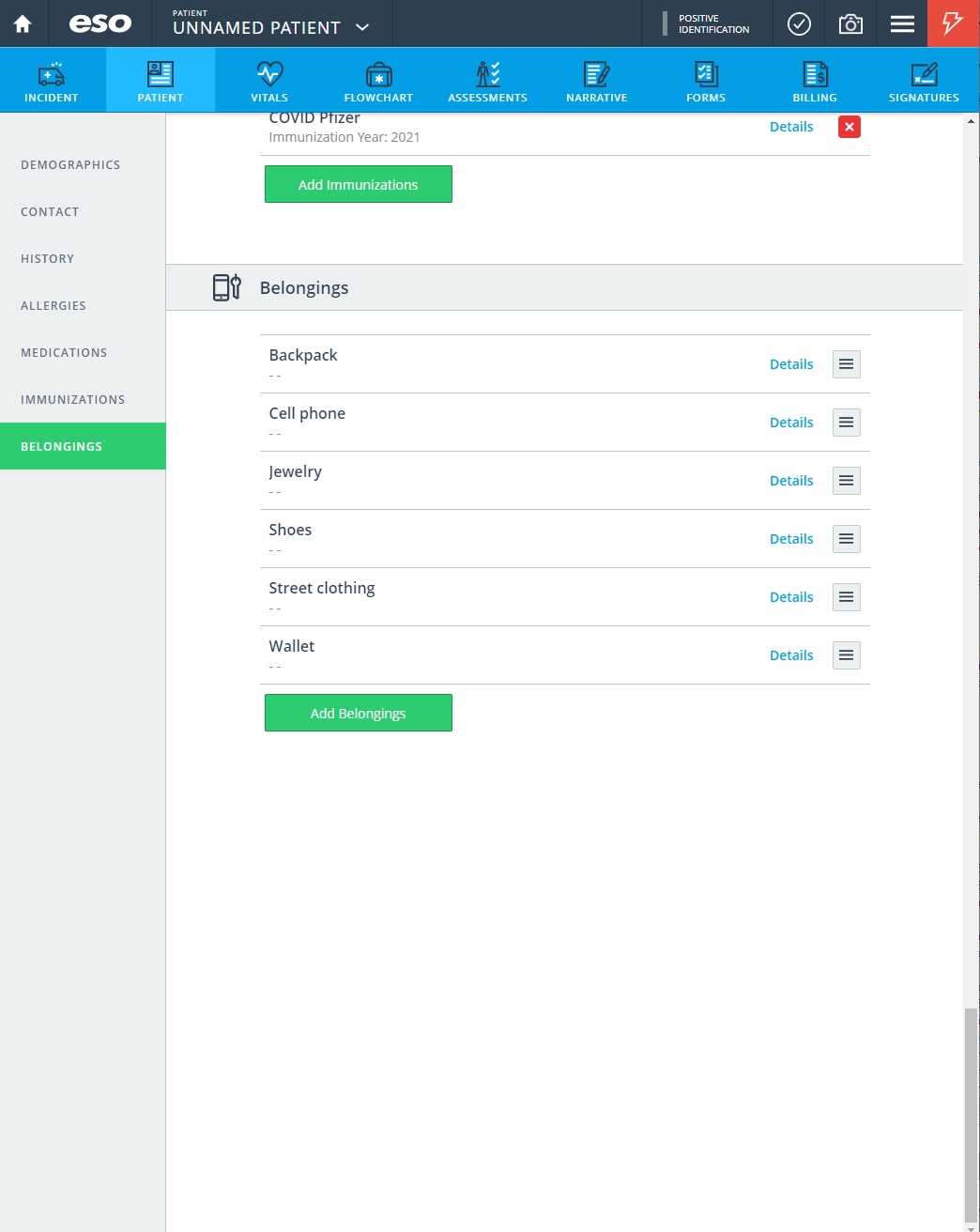Select Allergies in the left sidebar
The height and width of the screenshot is (1232, 980).
(x=54, y=305)
